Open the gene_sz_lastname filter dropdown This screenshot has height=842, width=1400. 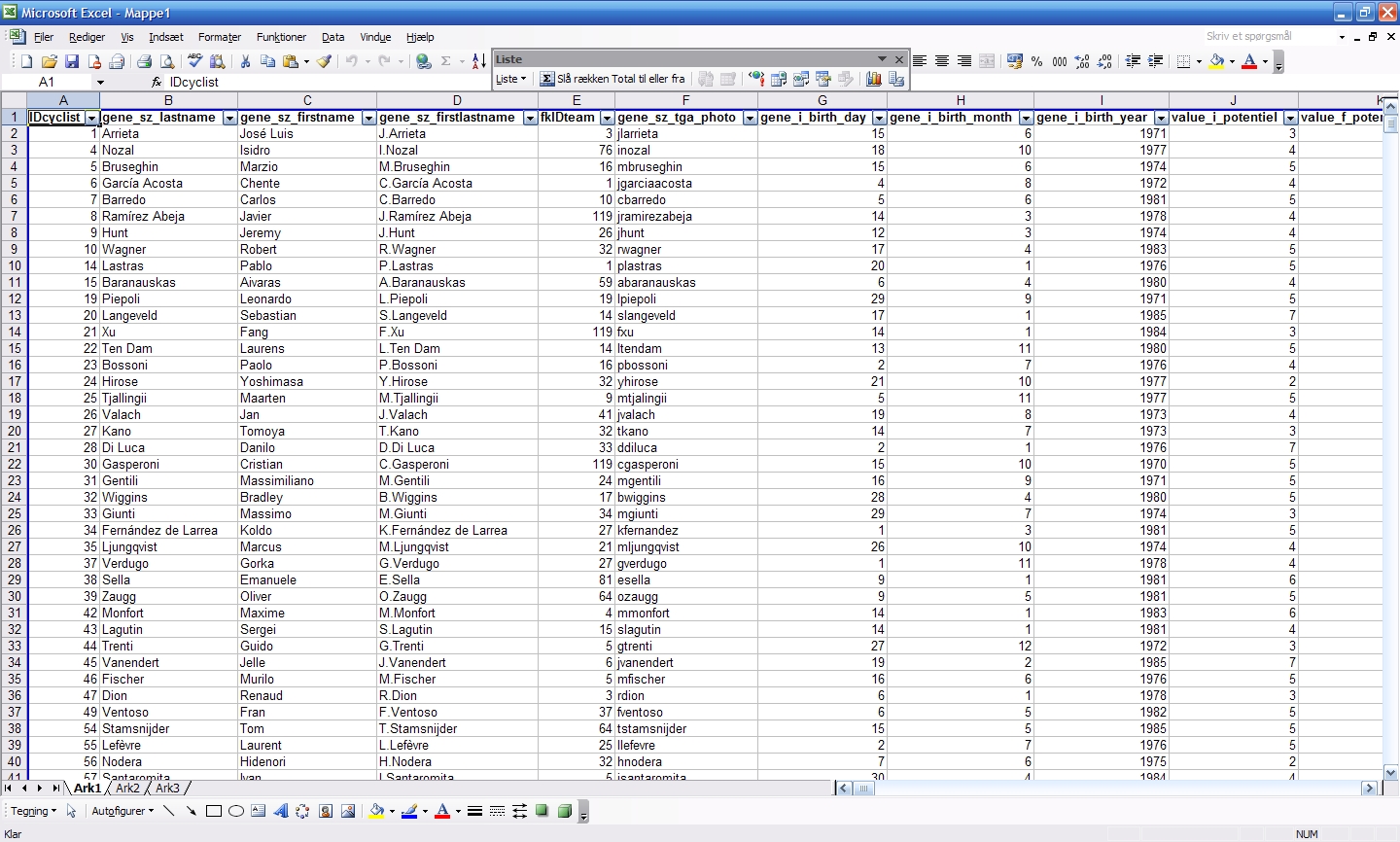click(x=229, y=118)
